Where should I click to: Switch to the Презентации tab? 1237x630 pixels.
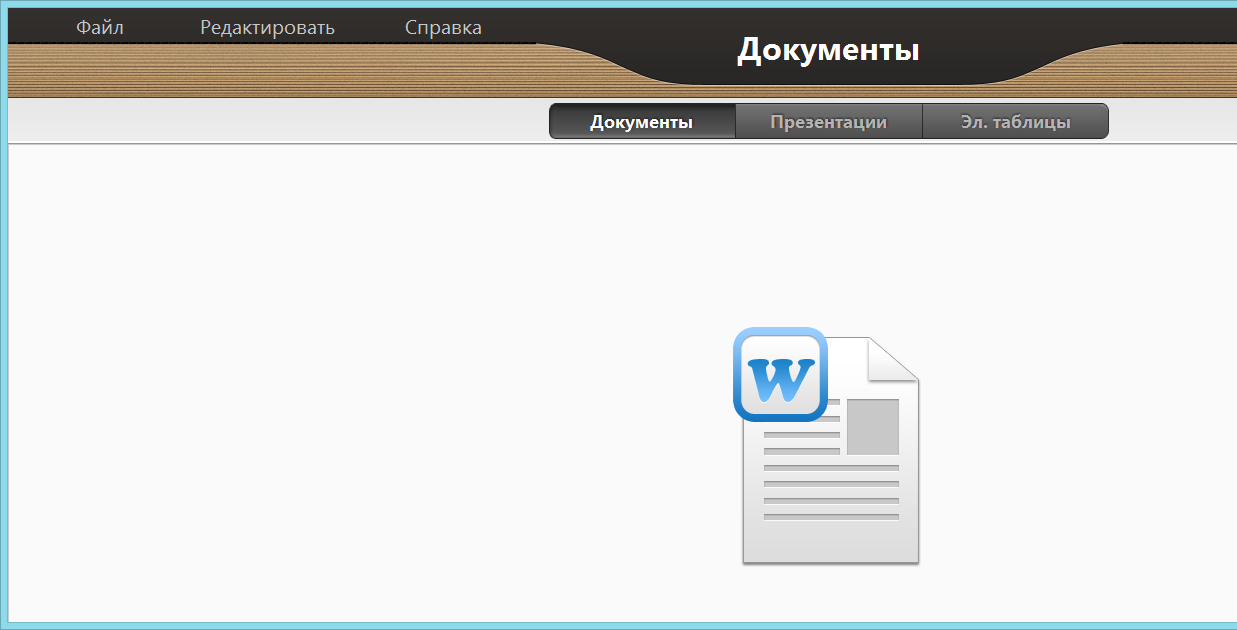point(828,122)
